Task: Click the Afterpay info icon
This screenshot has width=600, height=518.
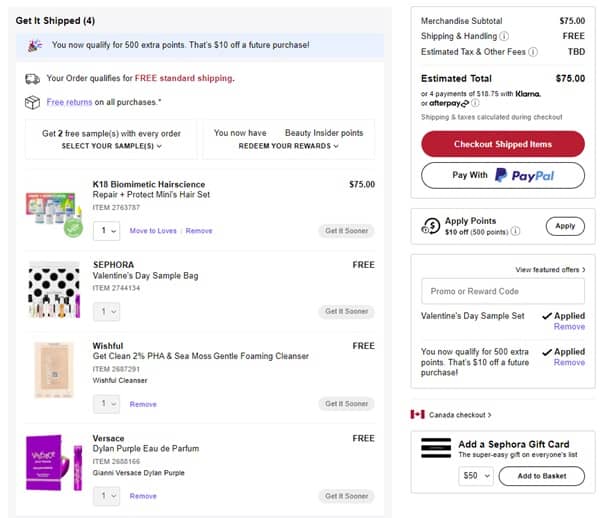Action: [x=476, y=102]
